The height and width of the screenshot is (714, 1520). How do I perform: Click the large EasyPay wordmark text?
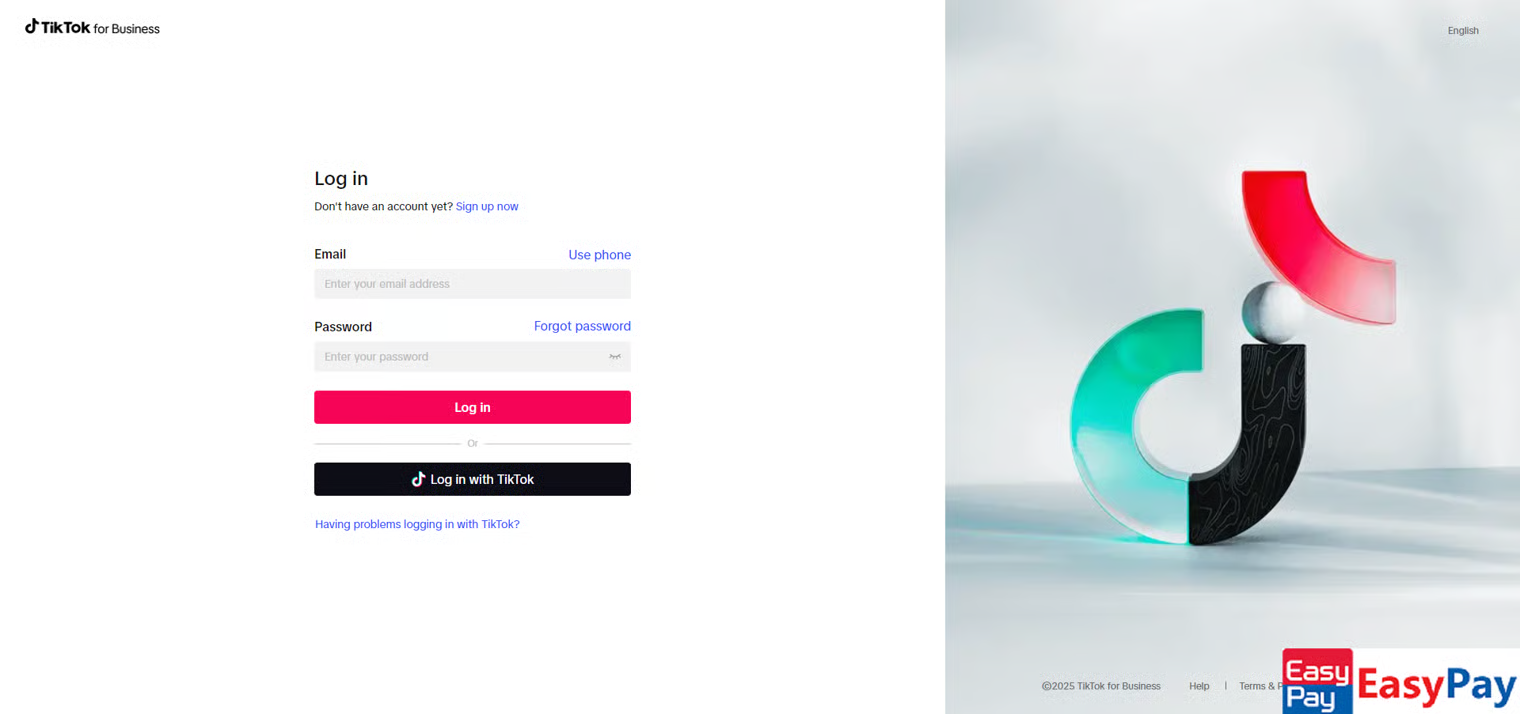pos(1437,686)
